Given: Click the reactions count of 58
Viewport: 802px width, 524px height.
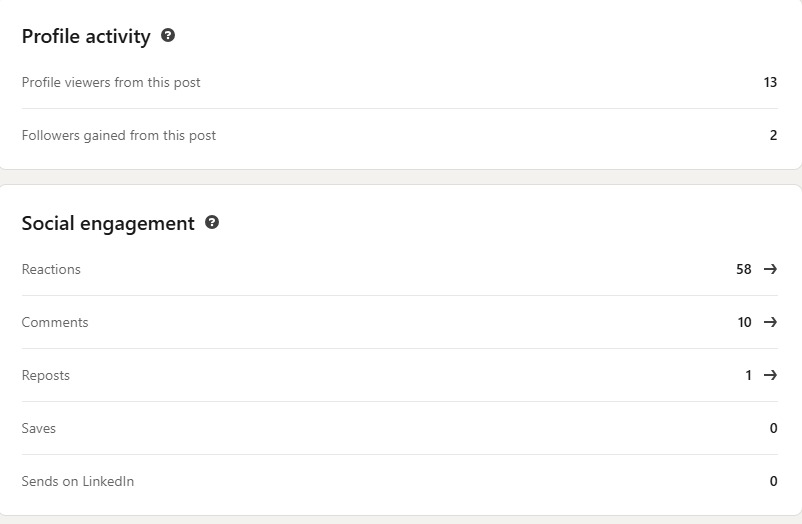Looking at the screenshot, I should tap(744, 269).
